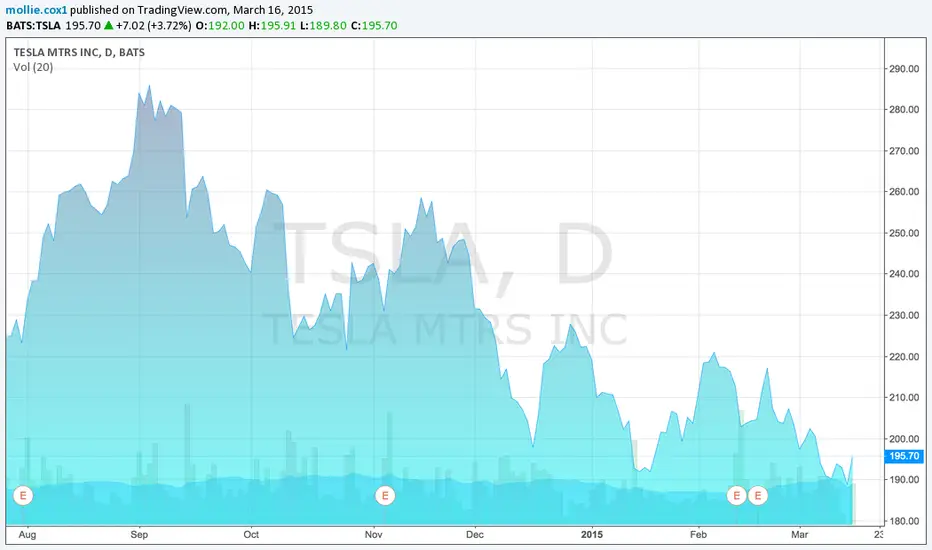Click the Aug label on time axis

pyautogui.click(x=27, y=535)
